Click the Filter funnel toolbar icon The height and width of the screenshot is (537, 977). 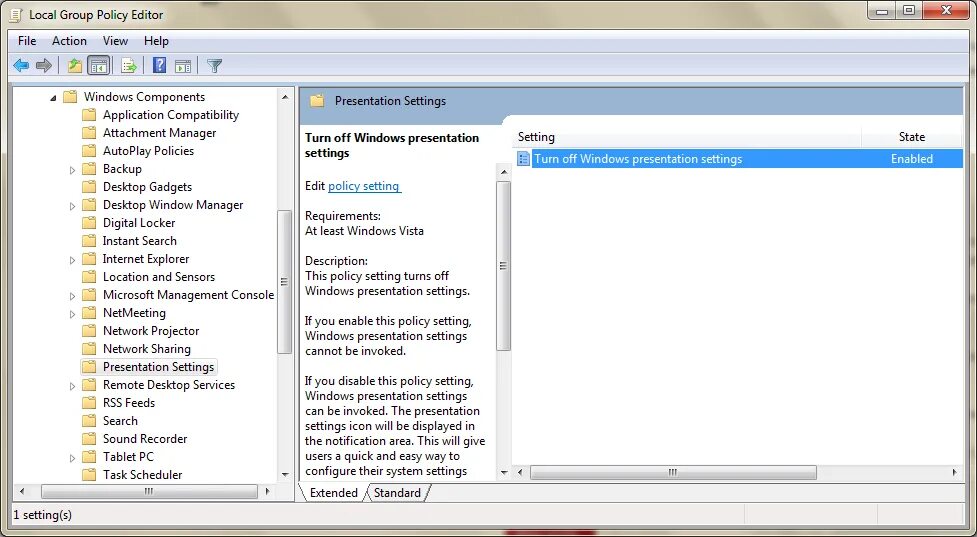click(214, 65)
